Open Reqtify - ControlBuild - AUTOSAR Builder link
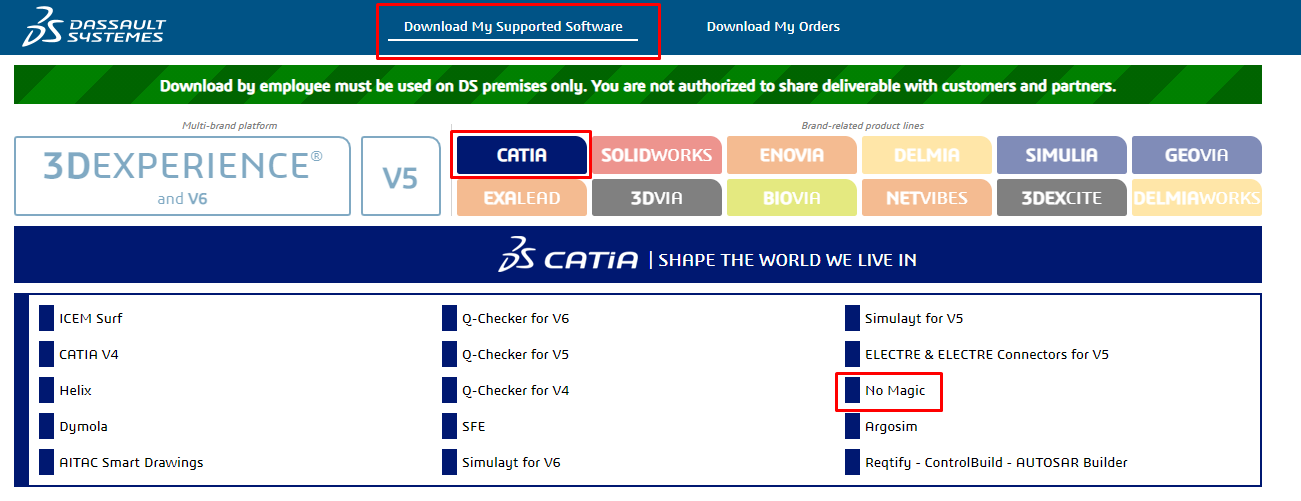1301x501 pixels. point(996,462)
